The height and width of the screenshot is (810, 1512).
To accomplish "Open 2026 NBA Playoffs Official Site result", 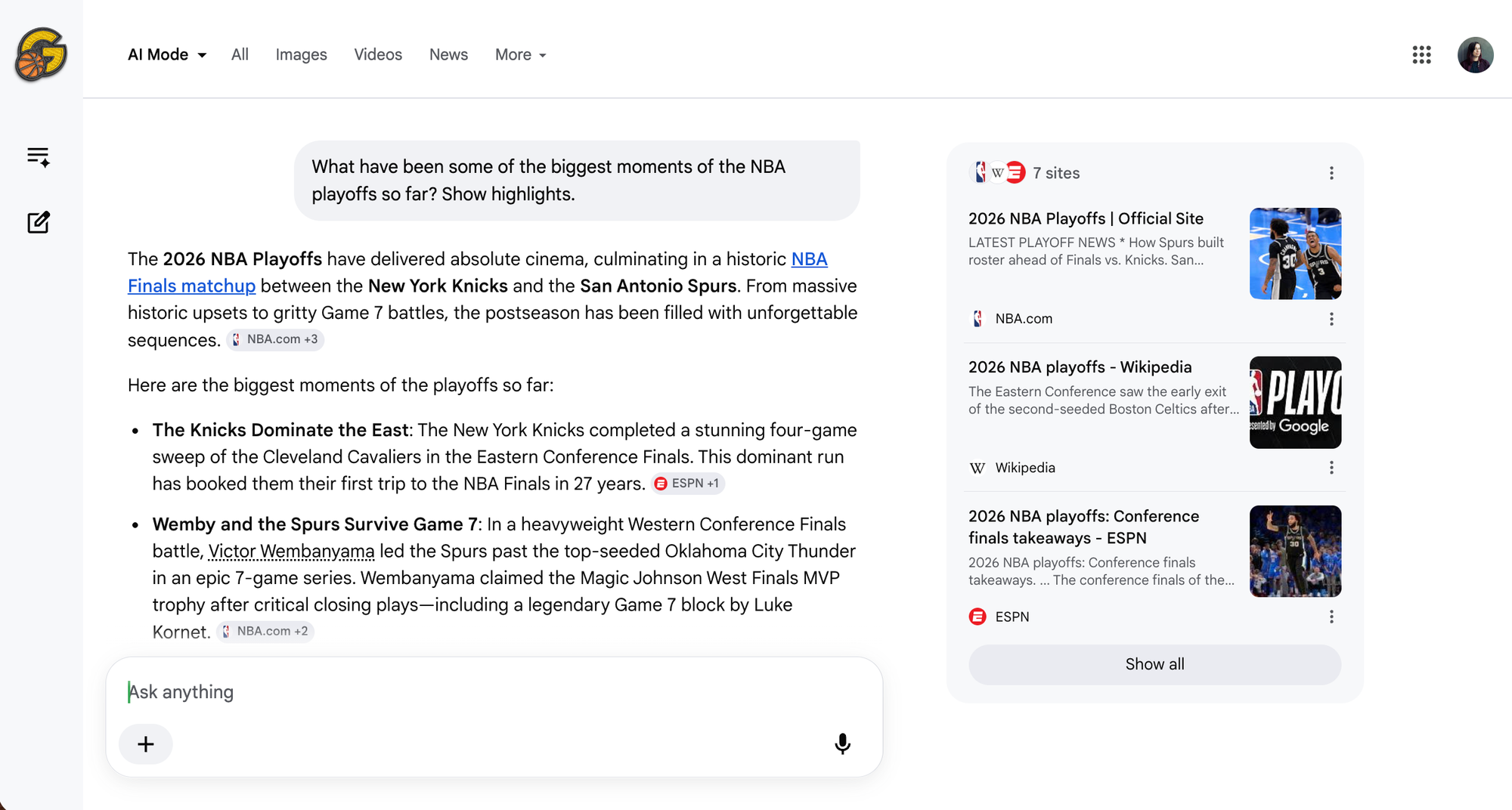I will coord(1086,218).
